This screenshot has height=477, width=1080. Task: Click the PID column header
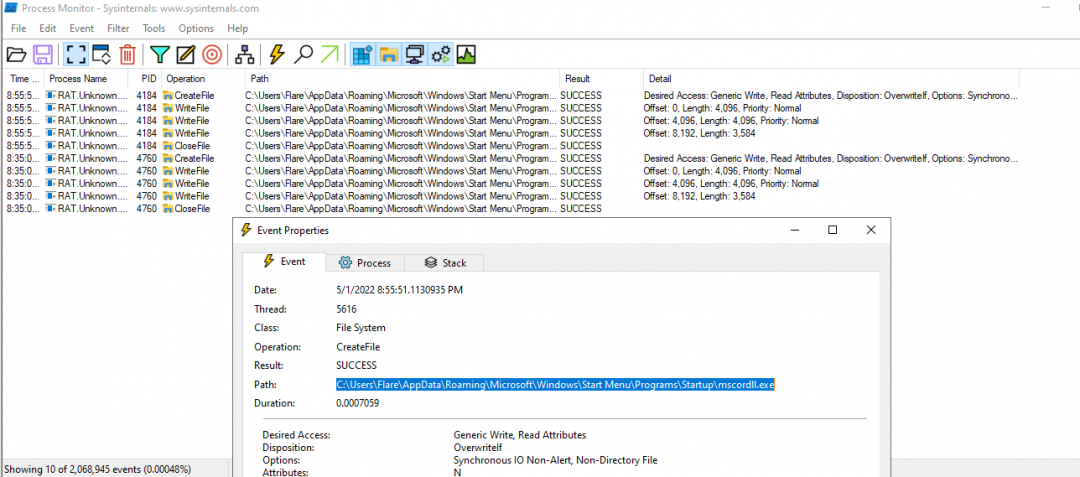click(145, 78)
